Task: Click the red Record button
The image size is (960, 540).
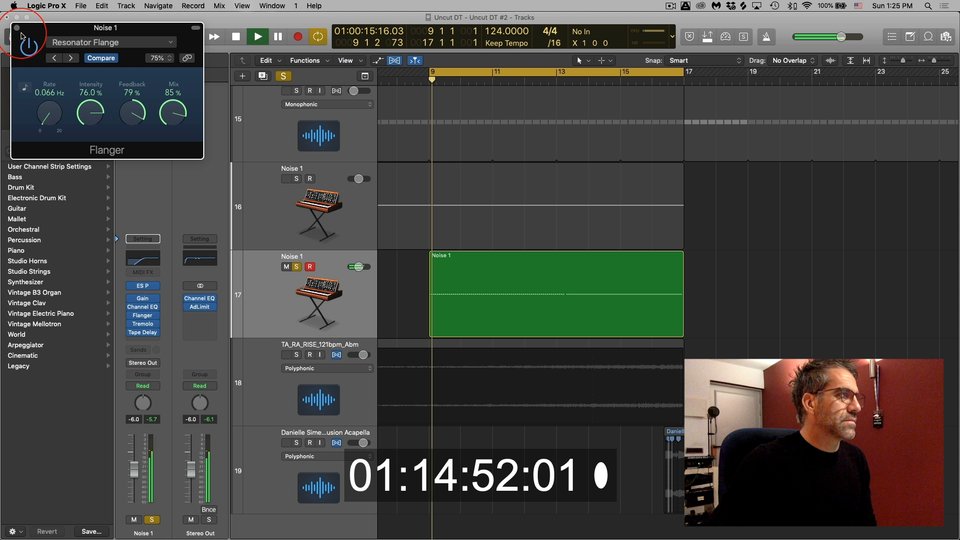Action: click(x=298, y=37)
